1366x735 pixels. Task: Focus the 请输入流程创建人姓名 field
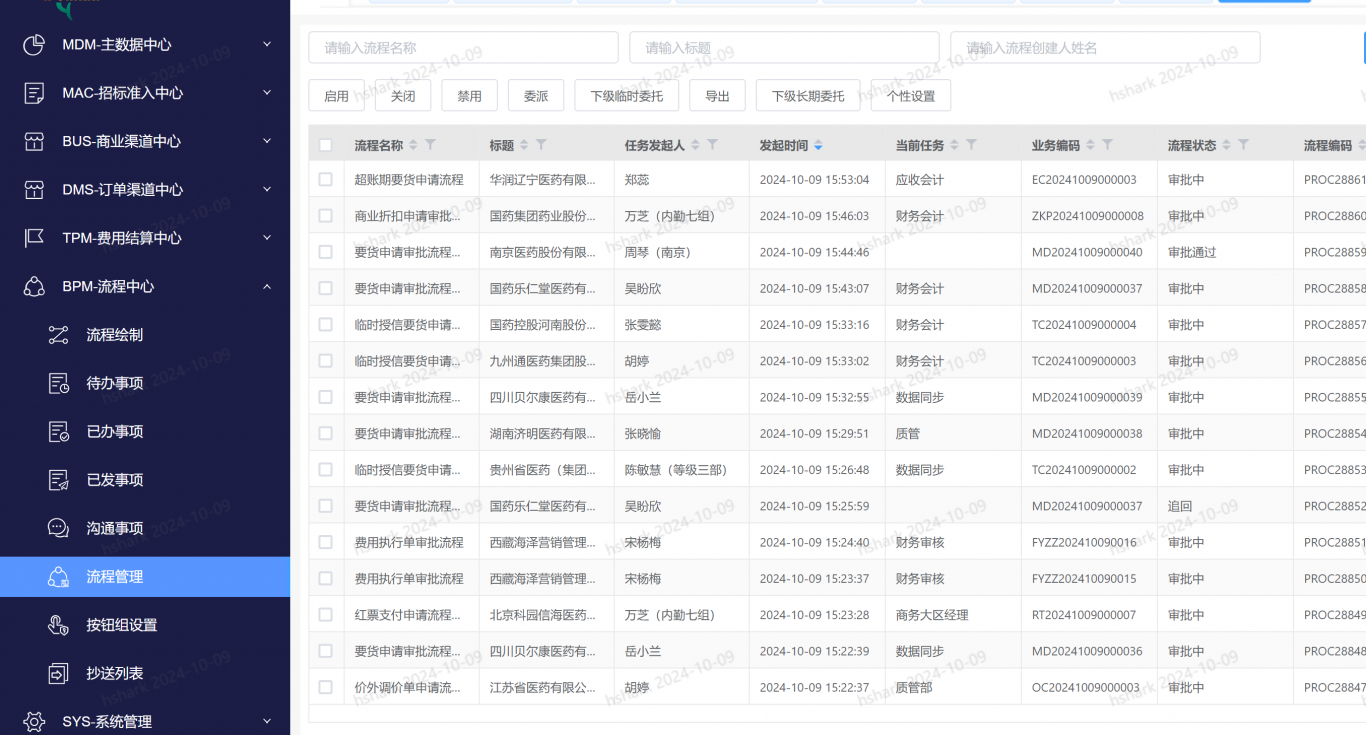(1105, 47)
